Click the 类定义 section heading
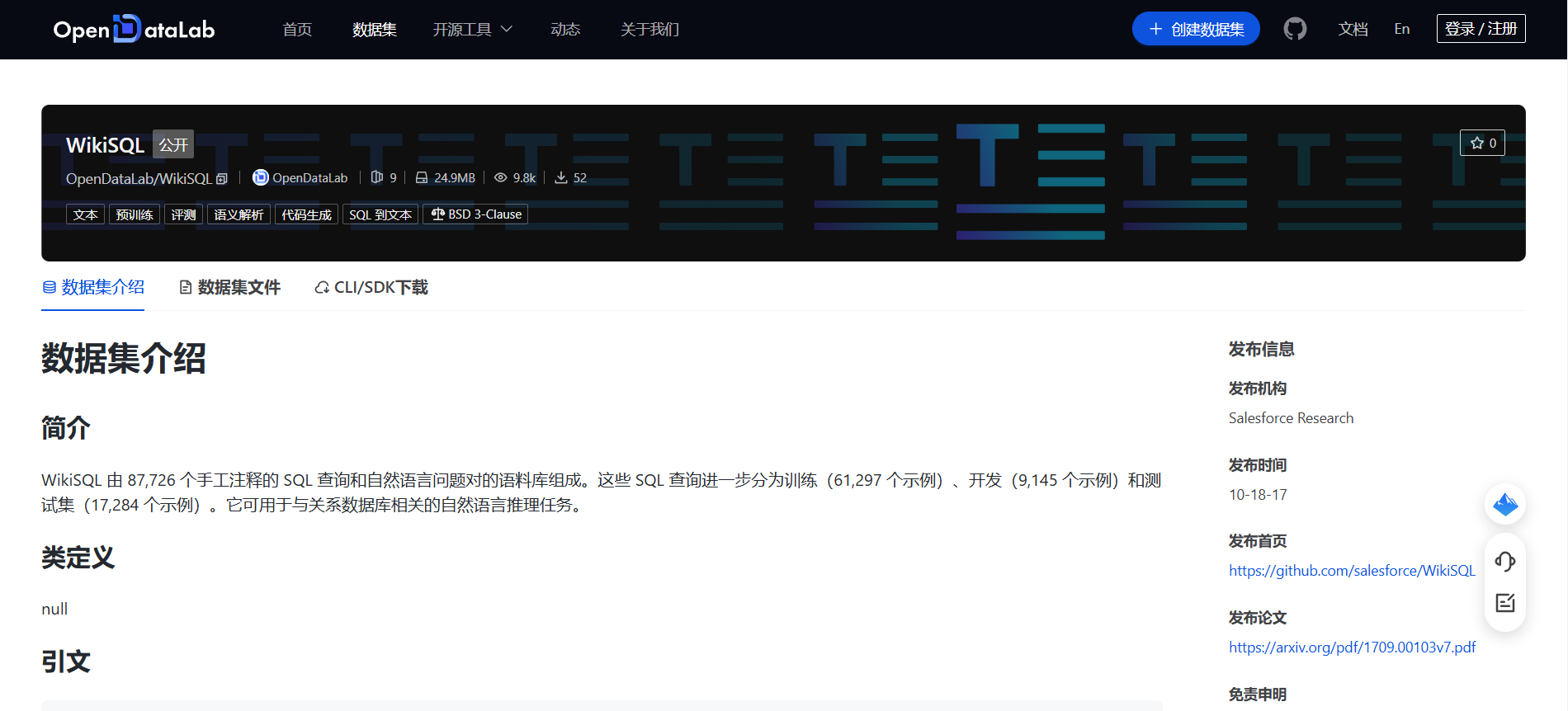Screen dimensions: 1568x711 click(78, 558)
